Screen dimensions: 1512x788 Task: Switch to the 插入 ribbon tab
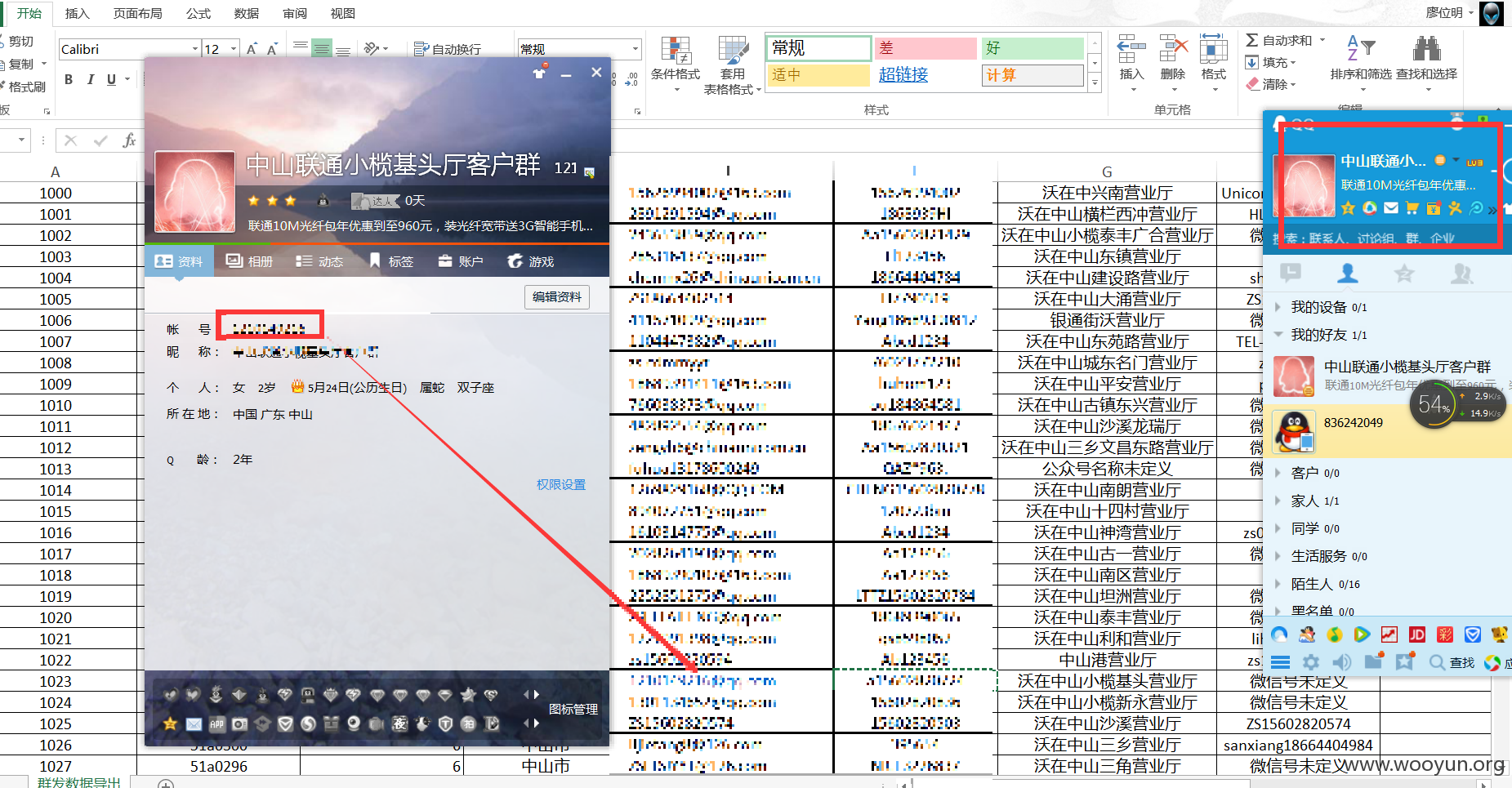click(x=78, y=13)
